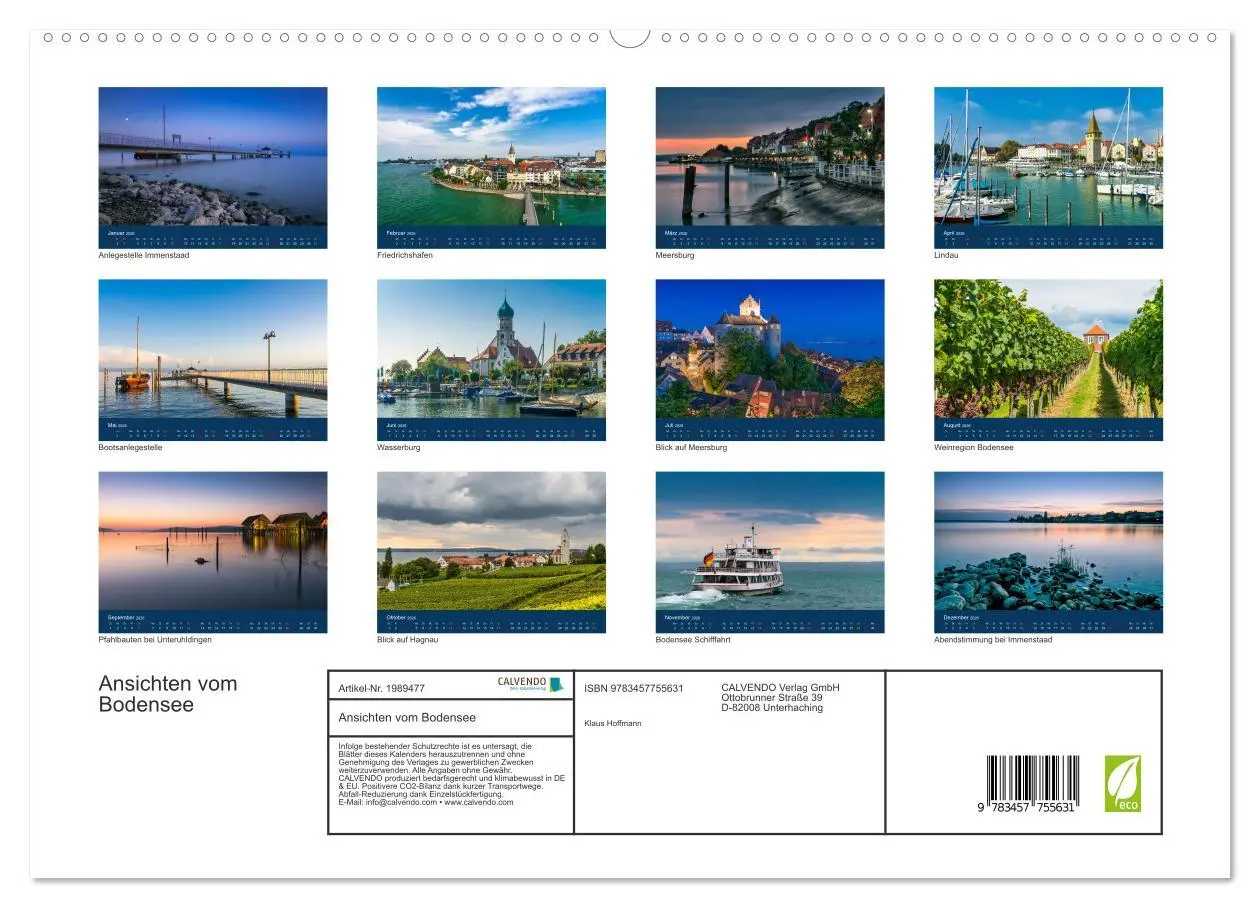Click the 'Januar' calendar strip

point(212,237)
